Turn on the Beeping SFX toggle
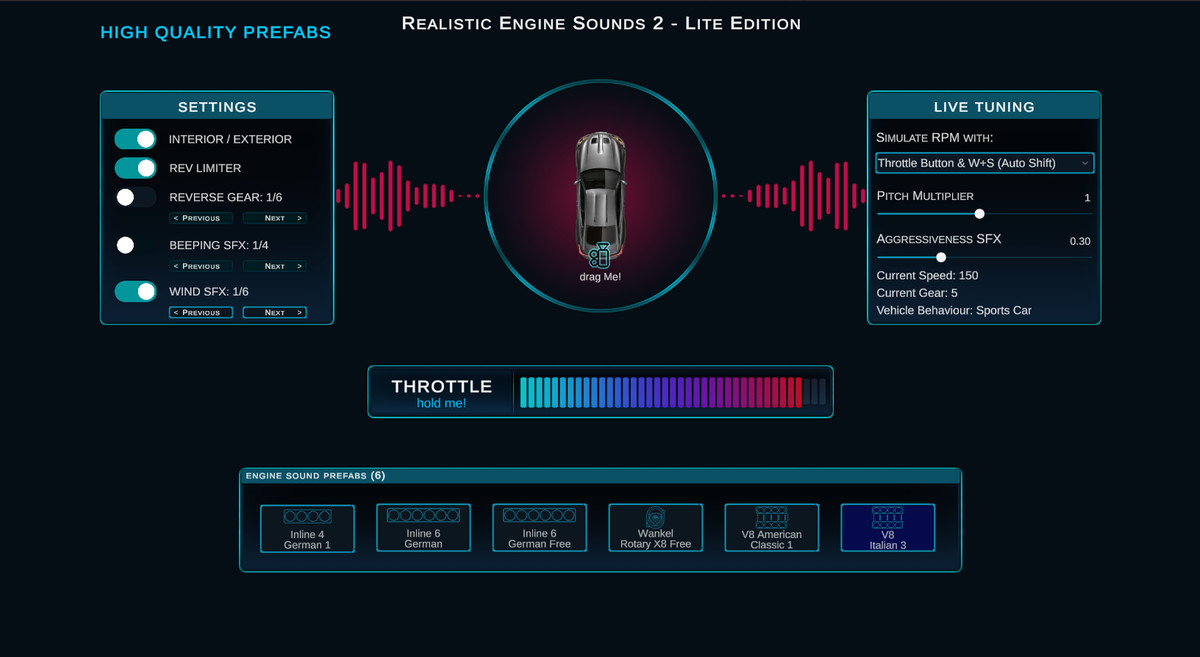 point(136,245)
